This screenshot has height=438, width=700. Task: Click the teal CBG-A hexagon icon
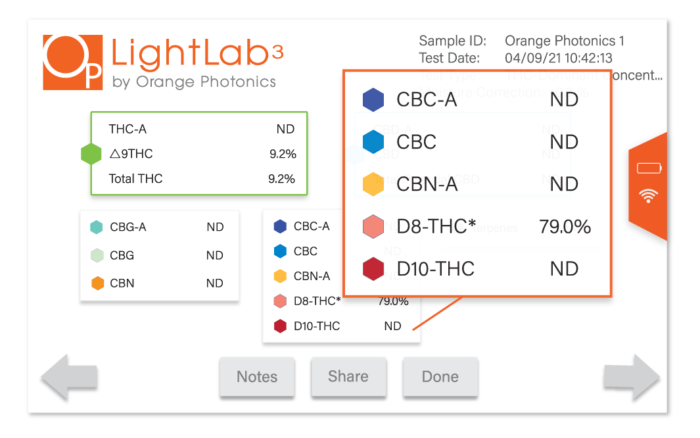click(x=96, y=227)
